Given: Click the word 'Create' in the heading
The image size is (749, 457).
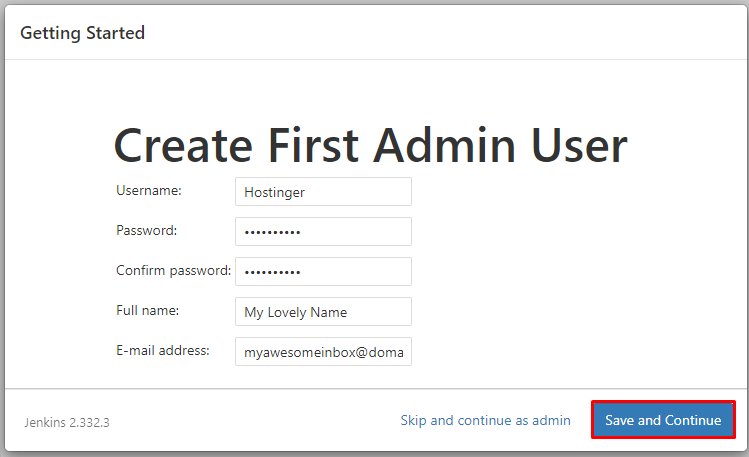Looking at the screenshot, I should tap(183, 146).
